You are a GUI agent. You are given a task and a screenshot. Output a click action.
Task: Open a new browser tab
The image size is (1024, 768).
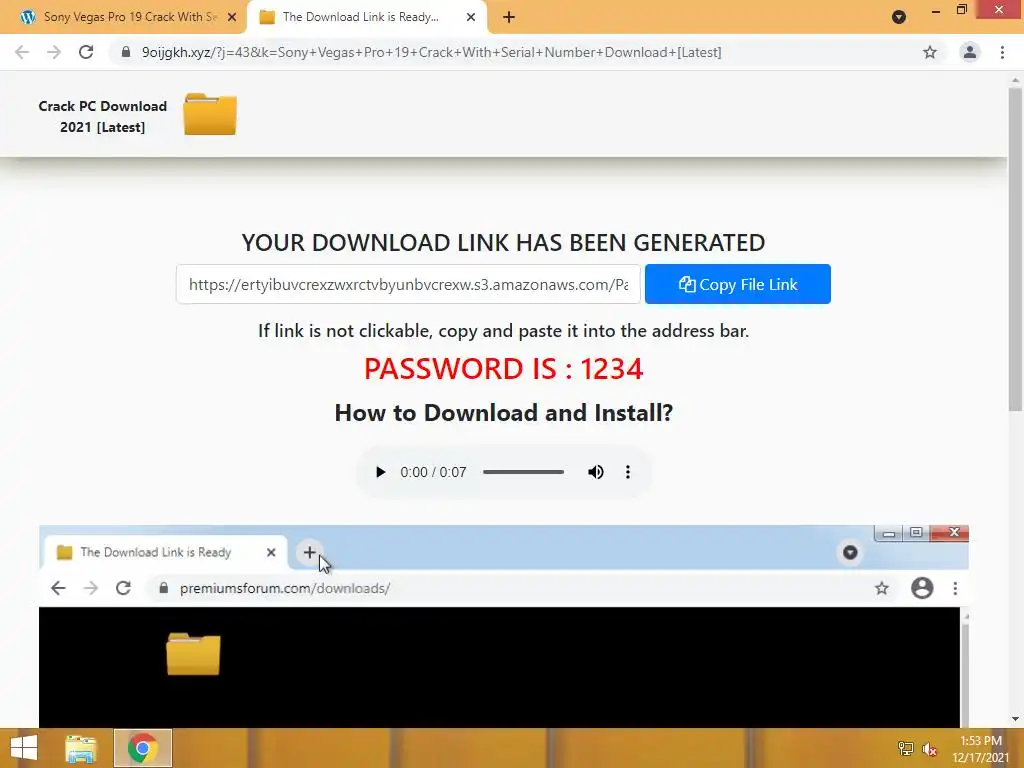(x=509, y=18)
